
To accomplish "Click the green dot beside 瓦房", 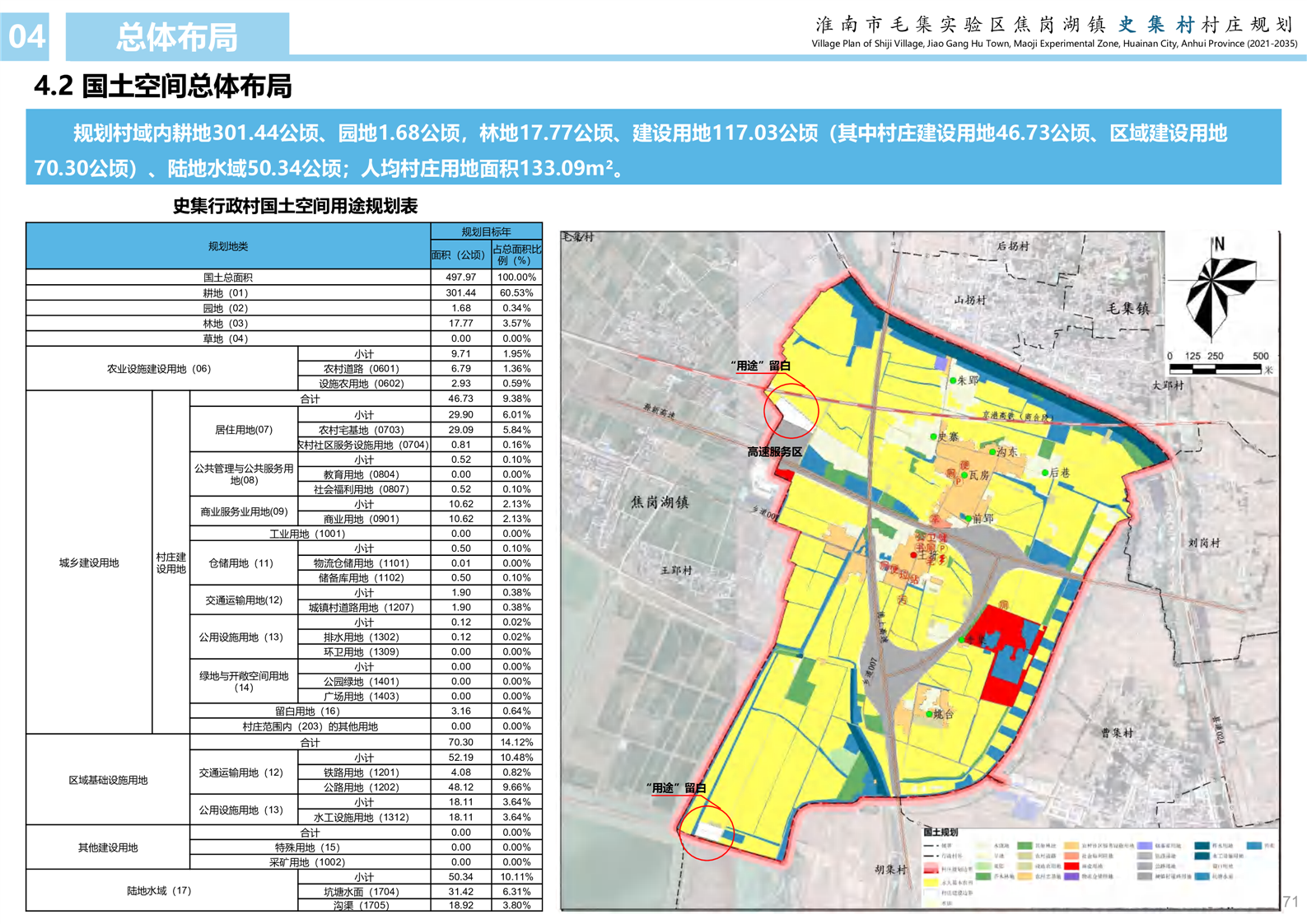I will 964,475.
